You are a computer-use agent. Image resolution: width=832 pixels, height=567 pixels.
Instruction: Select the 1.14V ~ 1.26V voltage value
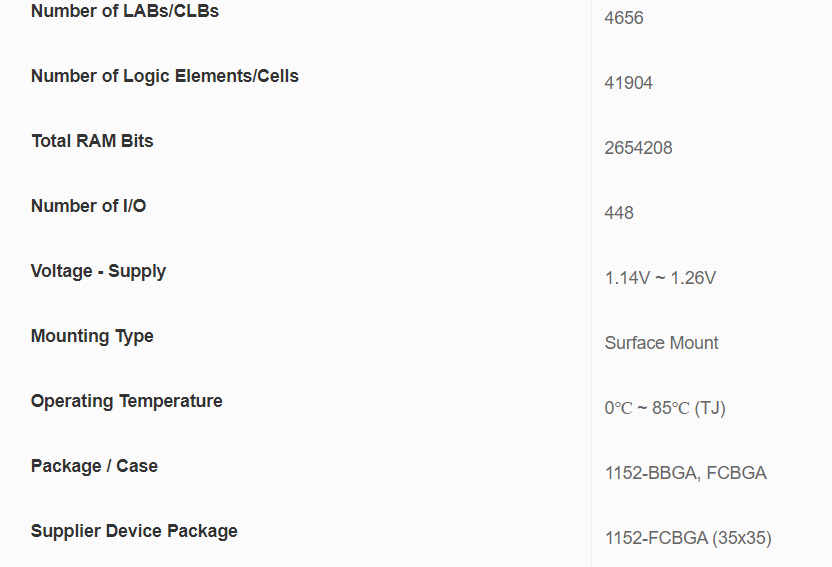tap(660, 278)
